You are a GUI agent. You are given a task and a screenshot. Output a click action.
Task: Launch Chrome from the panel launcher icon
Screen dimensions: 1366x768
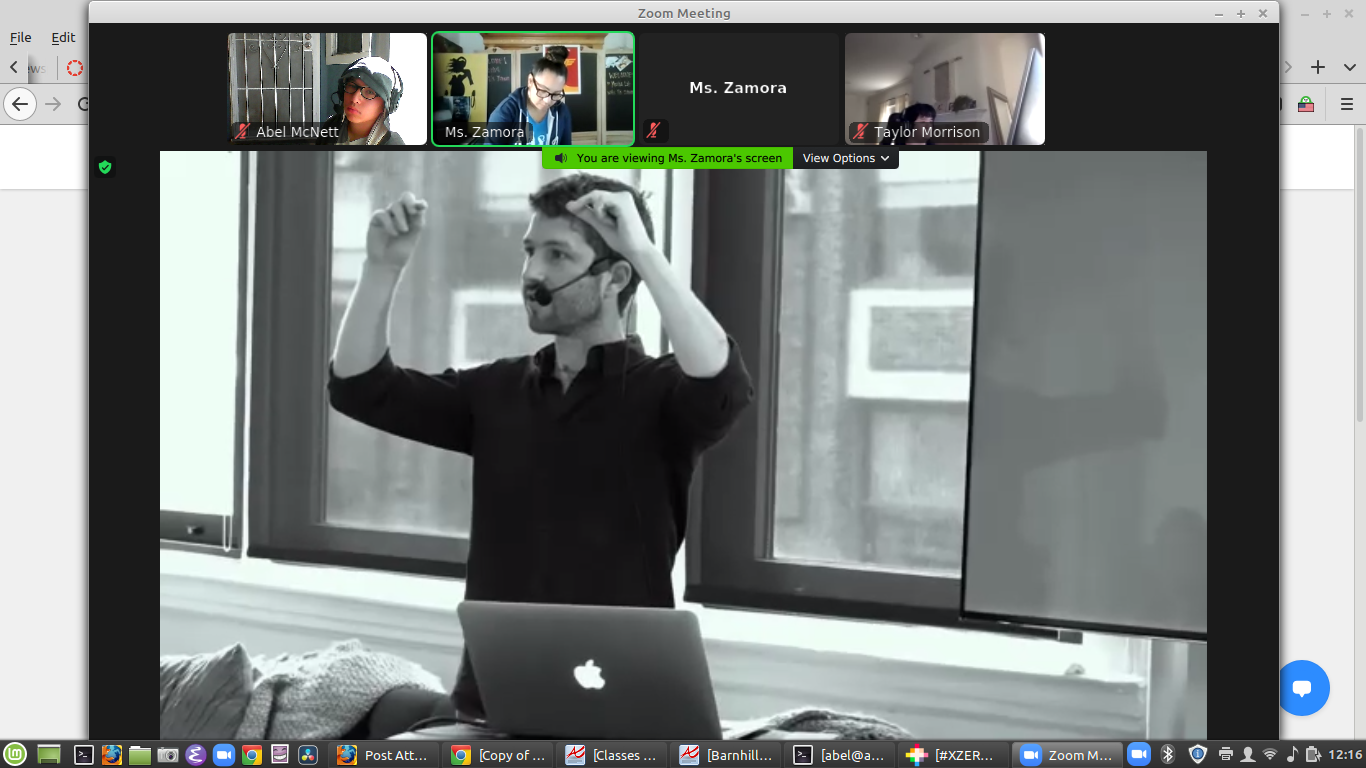coord(252,755)
